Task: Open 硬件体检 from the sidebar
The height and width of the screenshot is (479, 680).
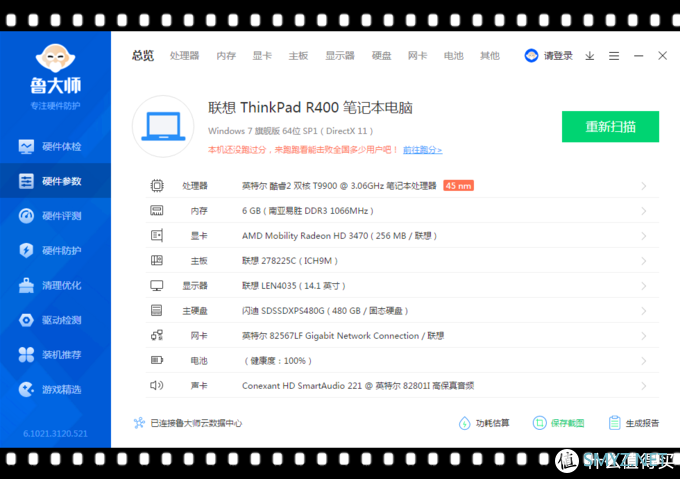Action: pyautogui.click(x=55, y=147)
